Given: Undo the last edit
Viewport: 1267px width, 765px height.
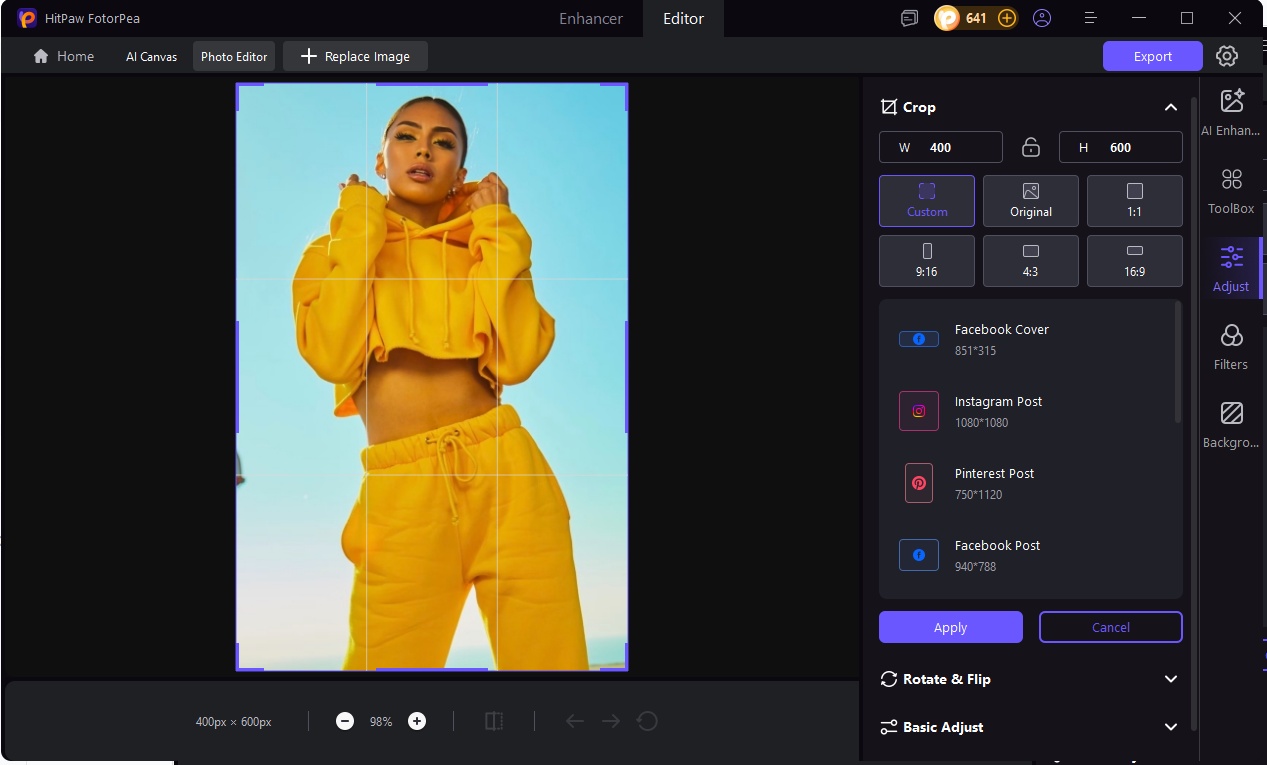Looking at the screenshot, I should tap(575, 720).
